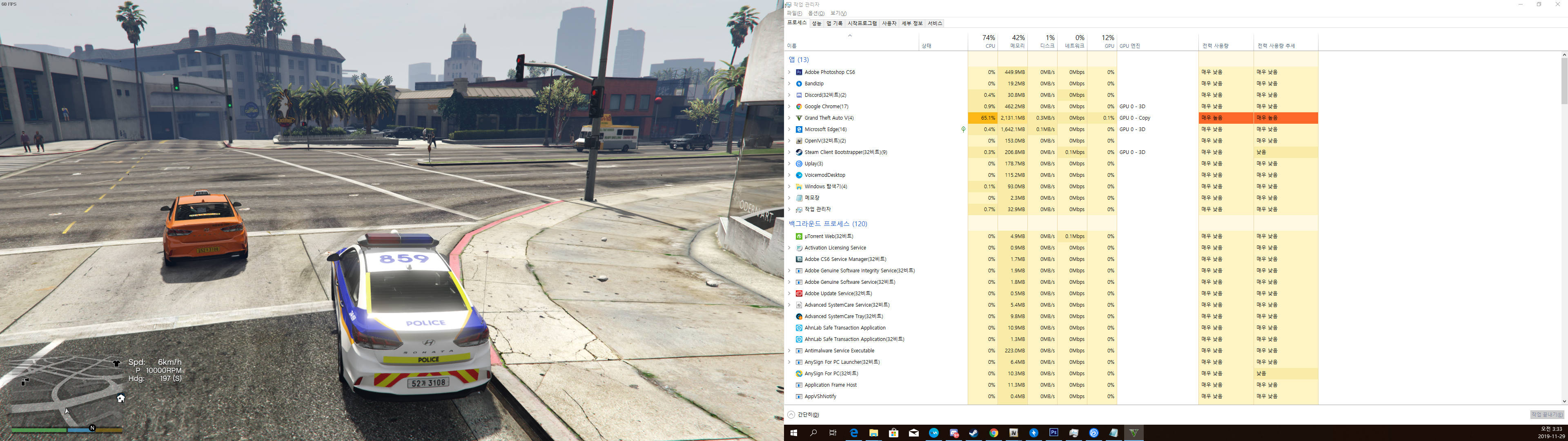This screenshot has height=441, width=1568.
Task: Open Photoshop from the taskbar
Action: (1053, 432)
